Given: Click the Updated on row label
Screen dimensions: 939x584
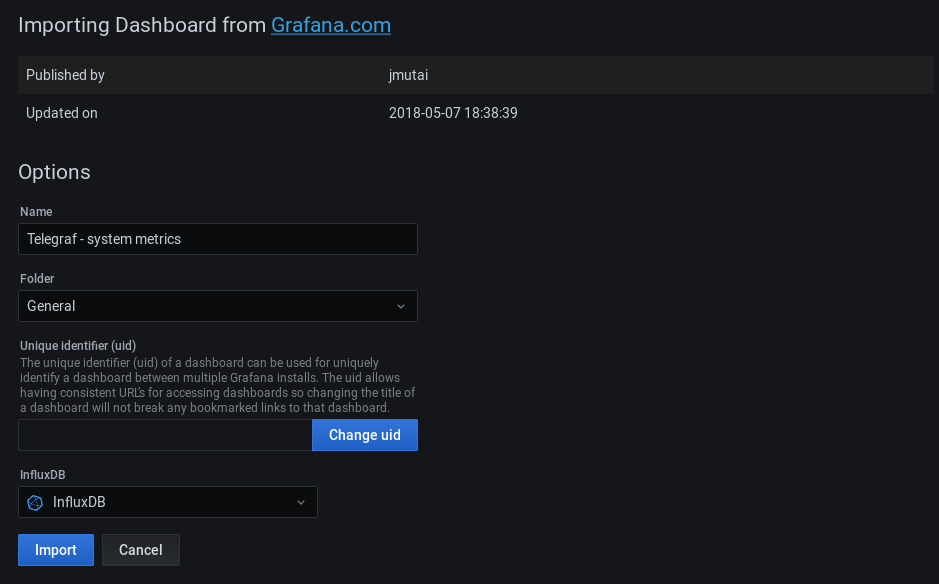Looking at the screenshot, I should coord(62,113).
